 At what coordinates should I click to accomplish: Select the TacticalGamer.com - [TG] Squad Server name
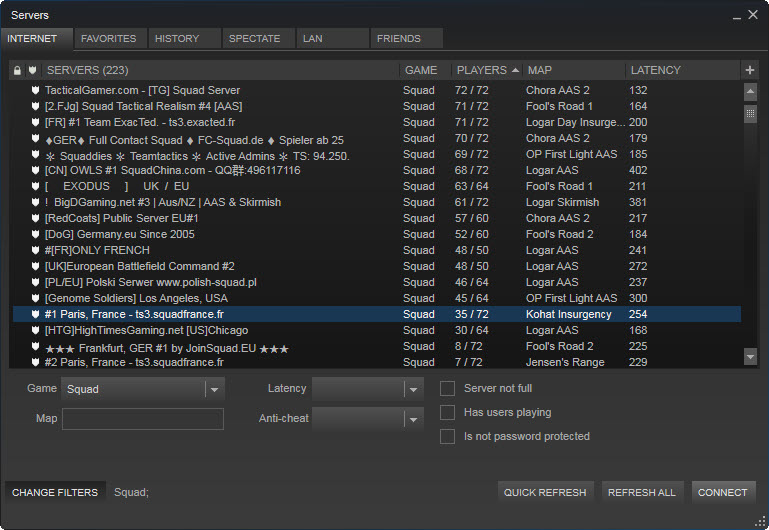pos(142,90)
